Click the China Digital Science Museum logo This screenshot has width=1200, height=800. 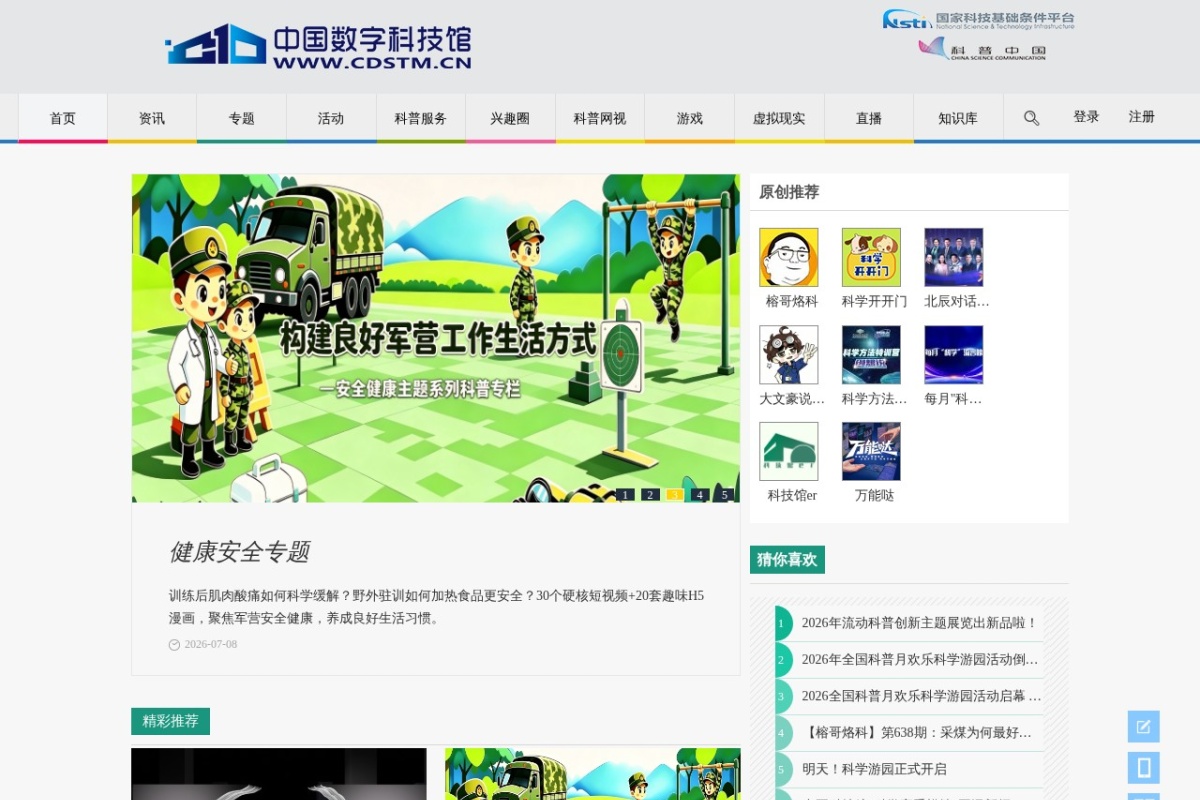coord(318,47)
